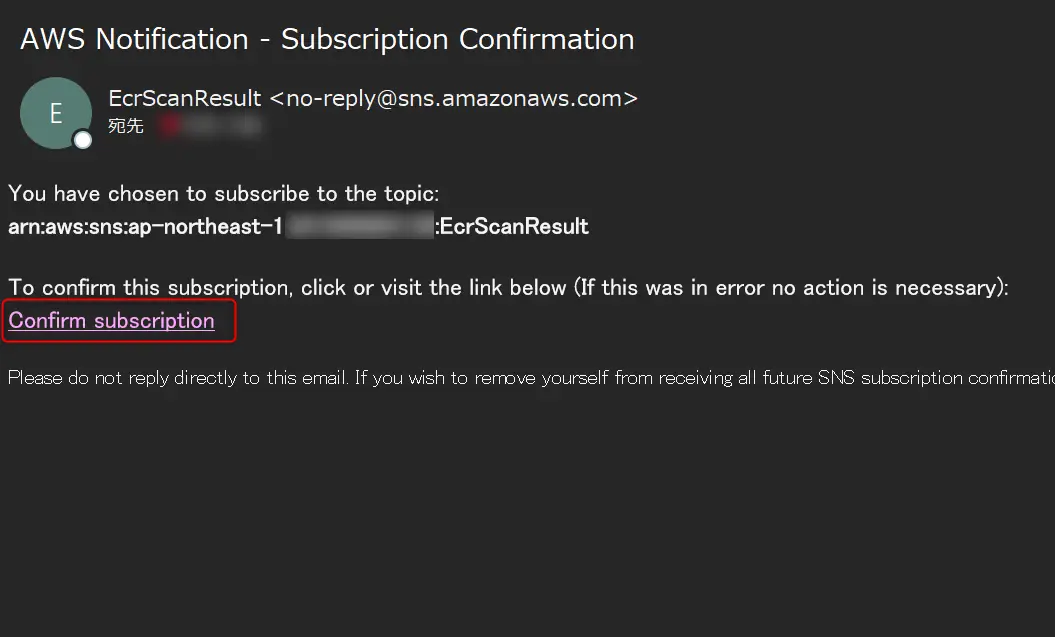This screenshot has width=1055, height=637.
Task: Click "AWS Notification" in the subject heading
Action: (135, 39)
